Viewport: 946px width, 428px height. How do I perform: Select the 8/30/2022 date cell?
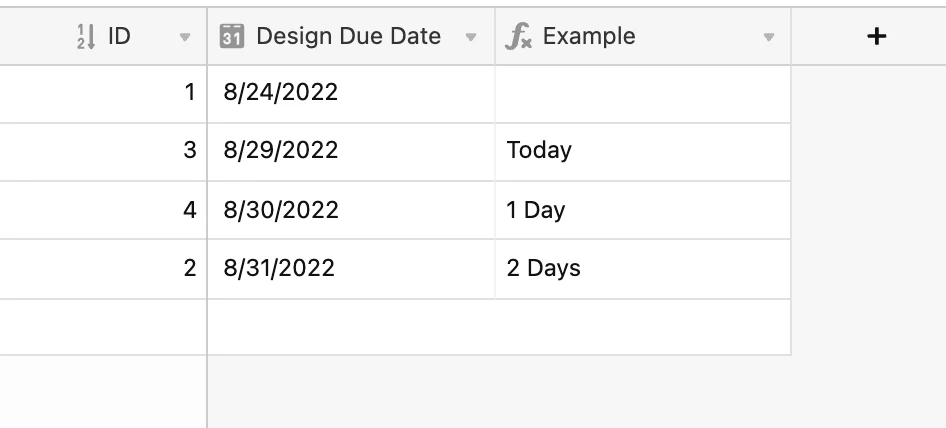tap(351, 210)
